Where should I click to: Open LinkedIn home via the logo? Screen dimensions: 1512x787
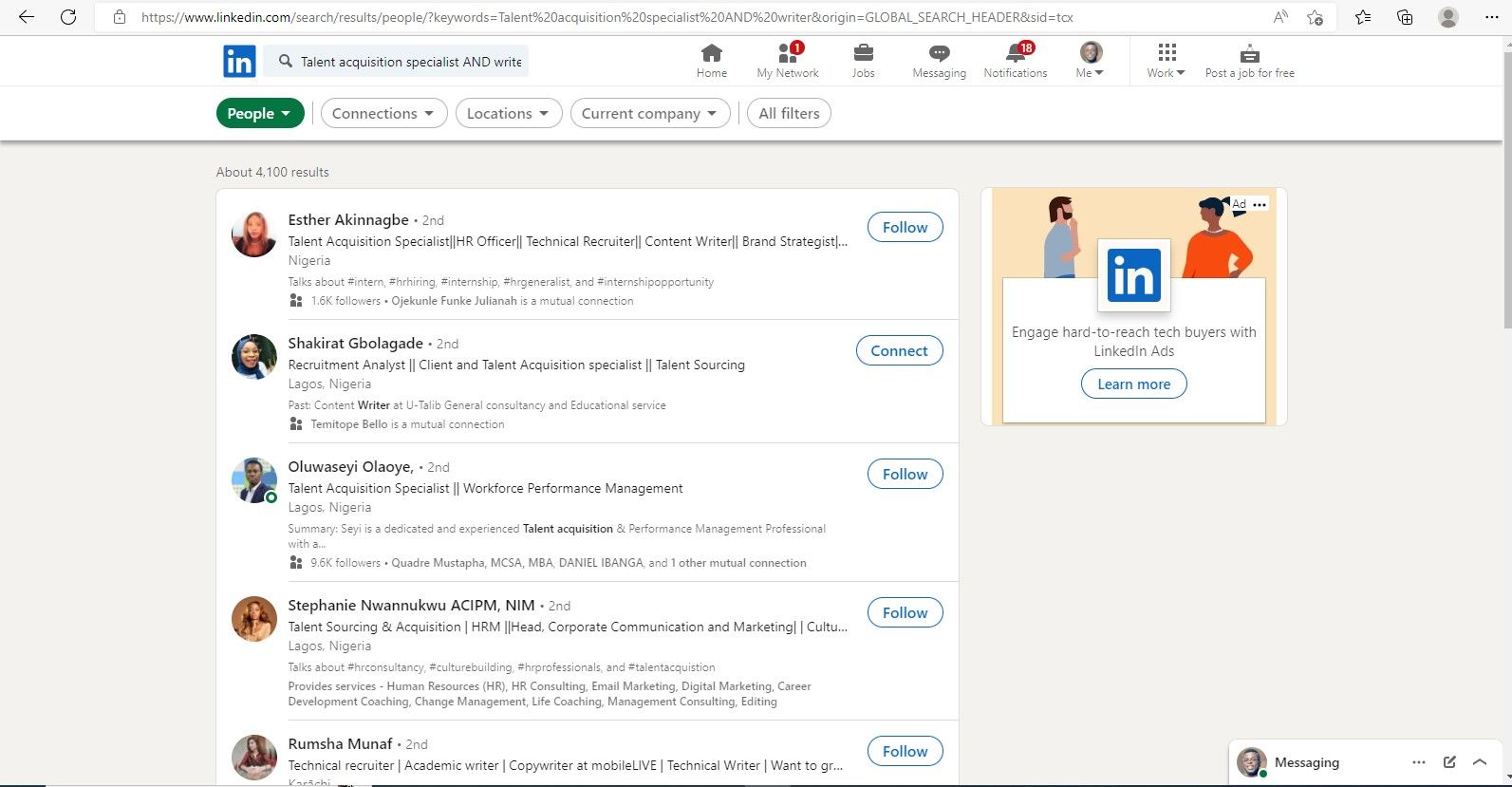239,62
